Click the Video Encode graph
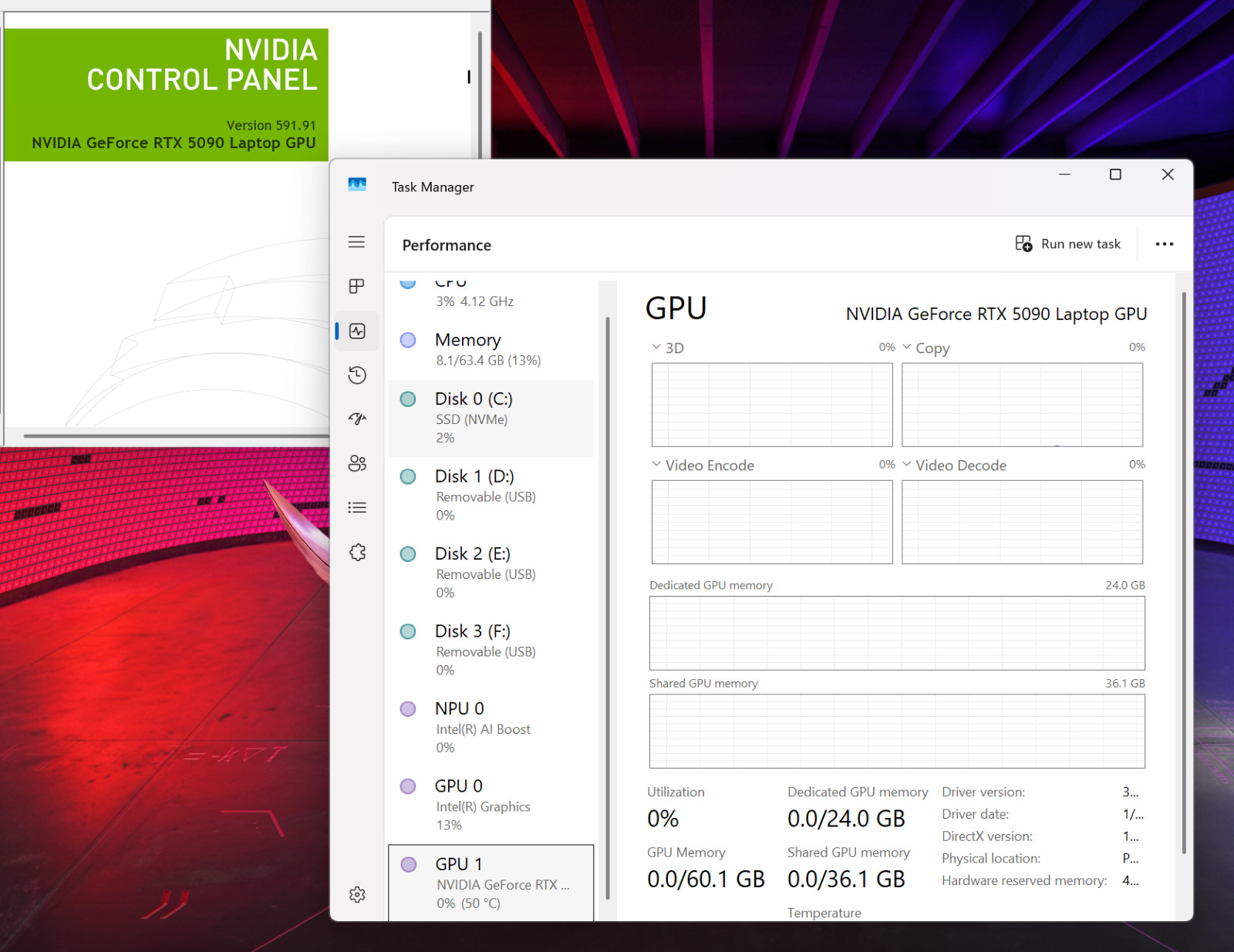 772,522
